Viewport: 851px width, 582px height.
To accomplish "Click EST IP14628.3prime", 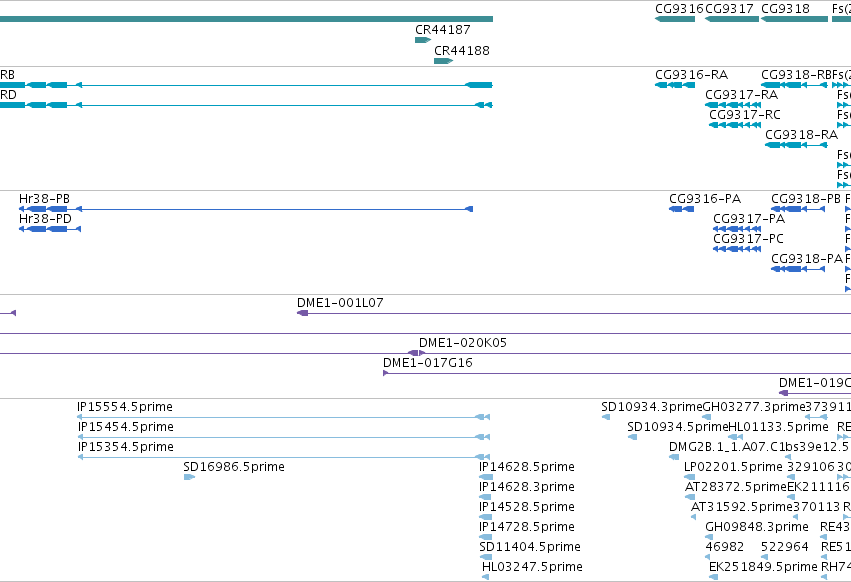I will coord(527,487).
